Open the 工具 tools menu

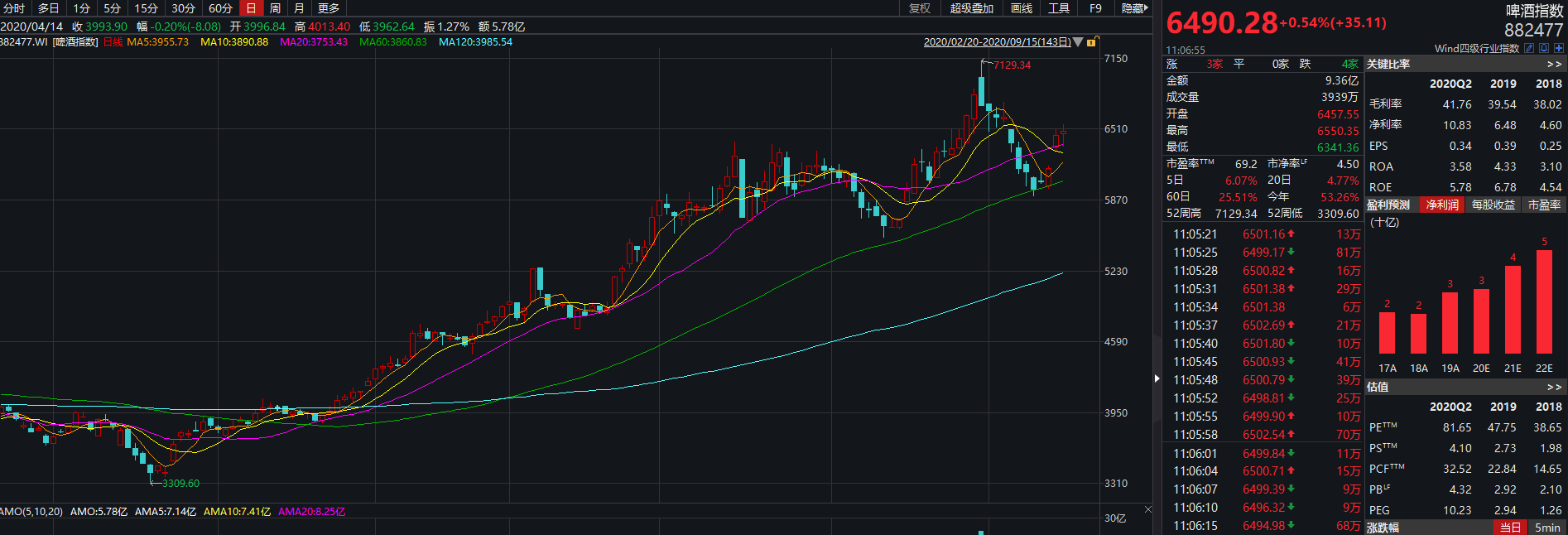(x=1059, y=8)
